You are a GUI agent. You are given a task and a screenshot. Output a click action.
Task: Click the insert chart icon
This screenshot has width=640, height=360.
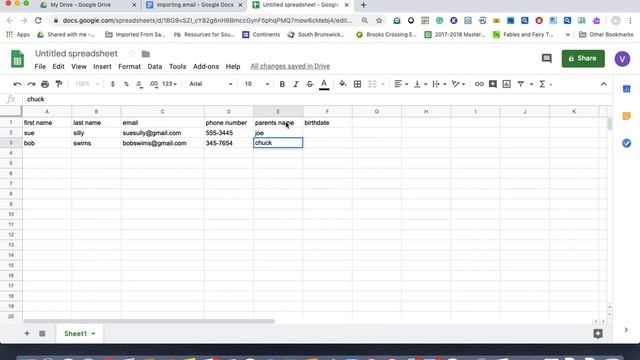[507, 84]
